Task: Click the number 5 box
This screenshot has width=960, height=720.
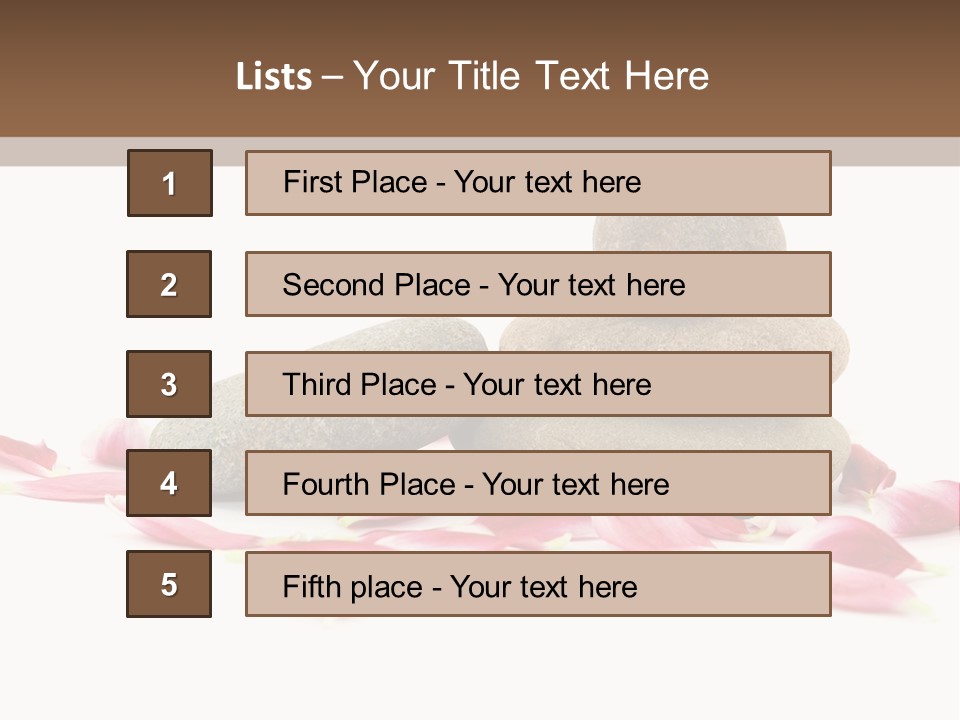Action: [169, 584]
